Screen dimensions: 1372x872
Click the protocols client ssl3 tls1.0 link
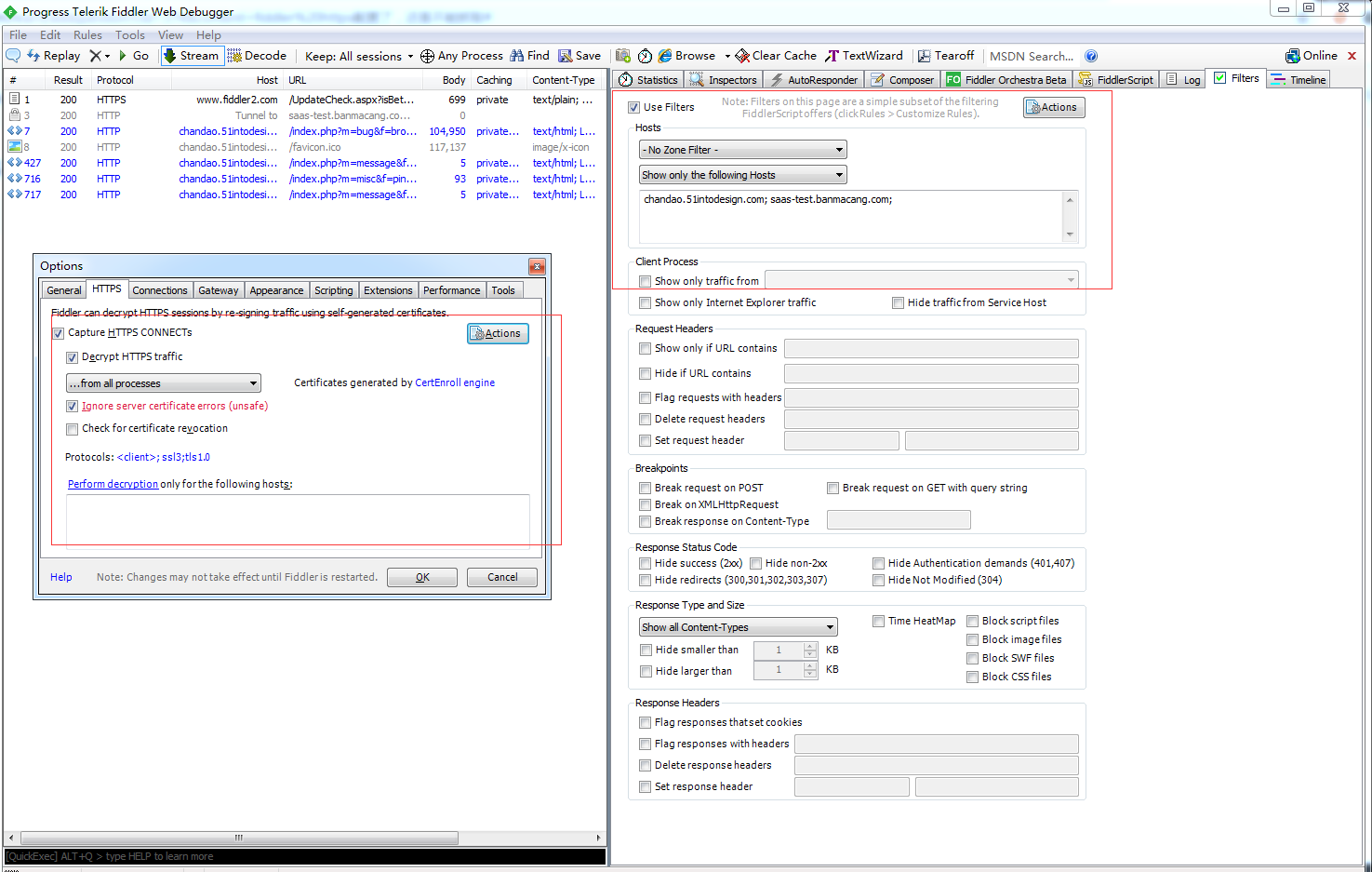[164, 457]
